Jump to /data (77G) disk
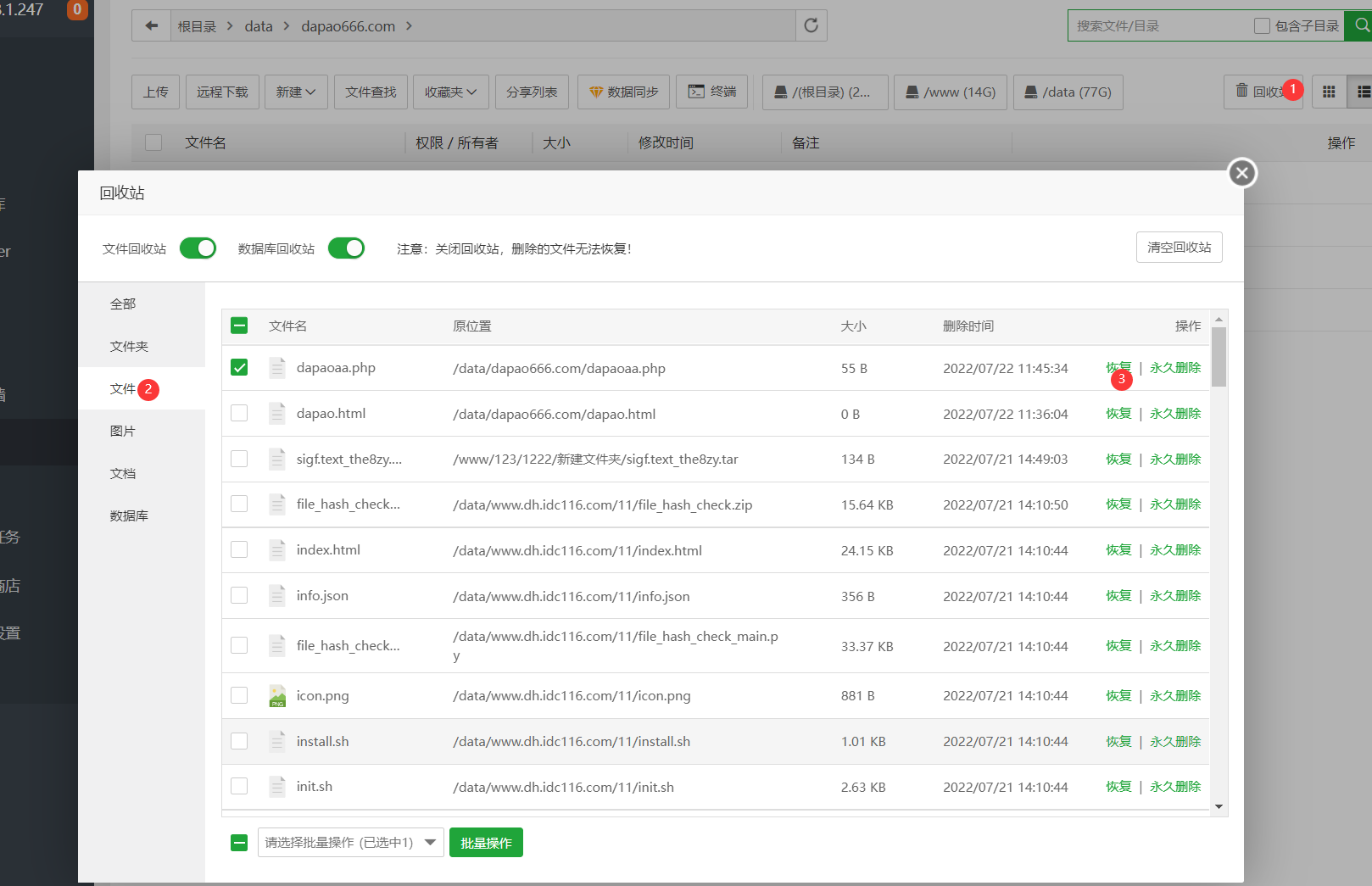This screenshot has height=886, width=1372. [1068, 92]
